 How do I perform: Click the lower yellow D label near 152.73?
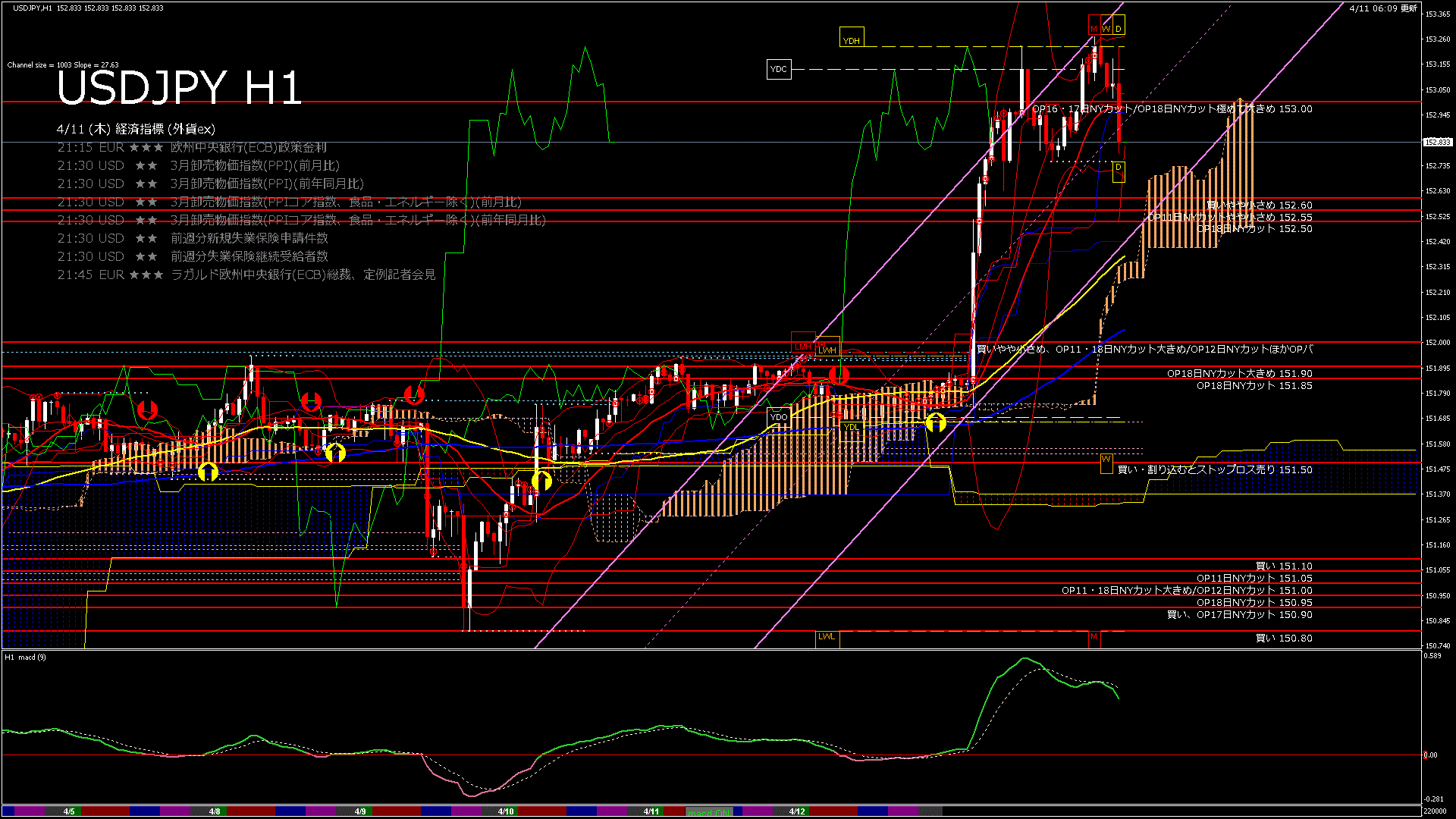(x=1118, y=171)
